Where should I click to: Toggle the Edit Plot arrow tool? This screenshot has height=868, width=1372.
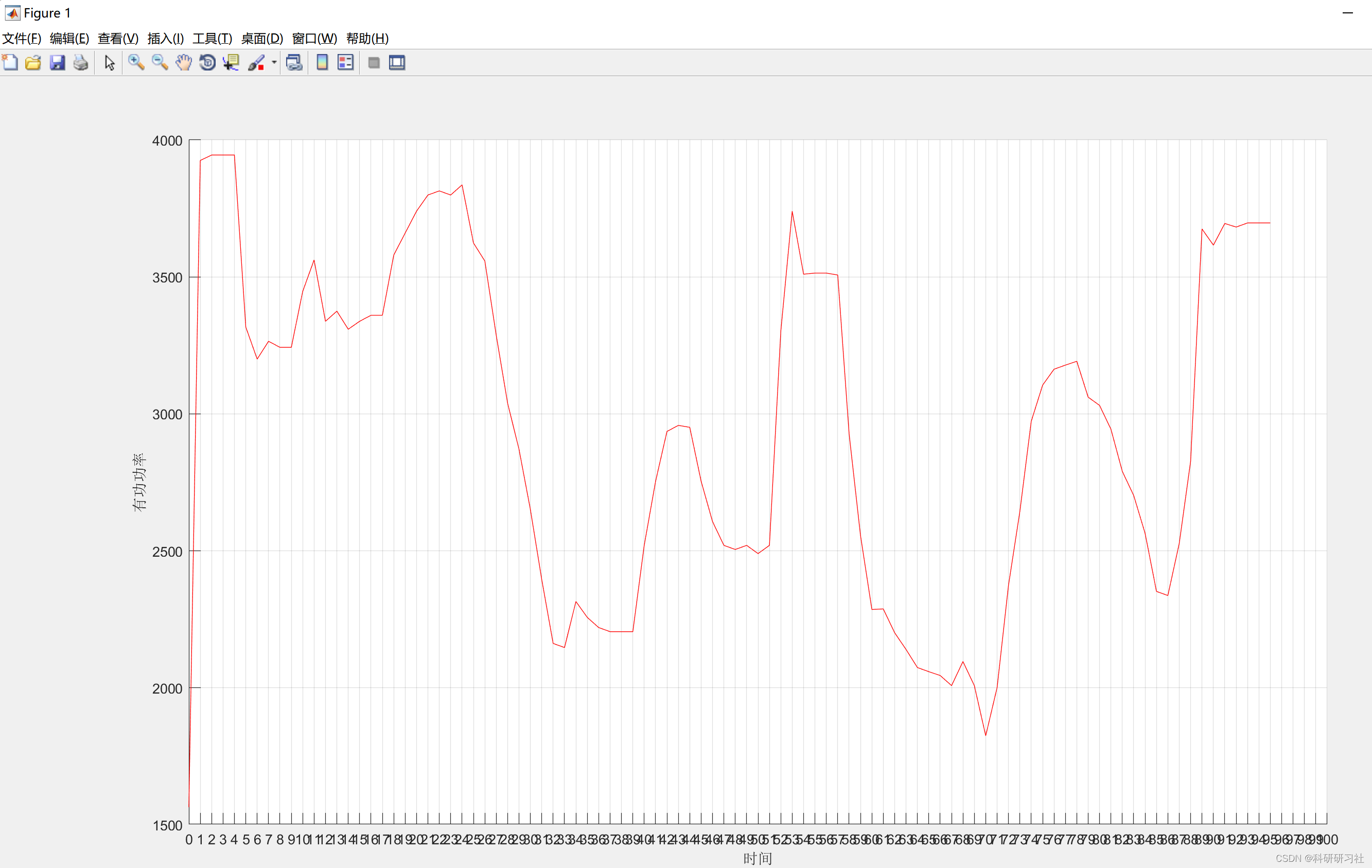click(110, 62)
